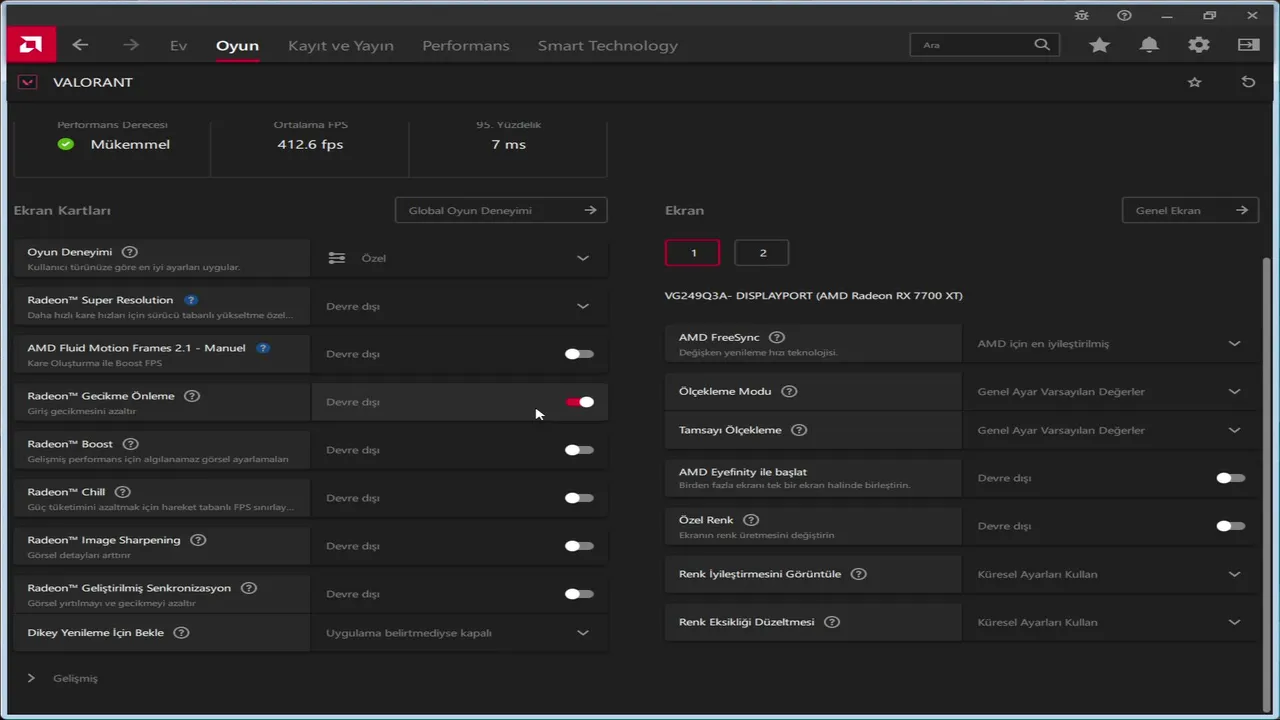Click the help icon beside Radeon Boost
The width and height of the screenshot is (1280, 720).
click(x=130, y=444)
